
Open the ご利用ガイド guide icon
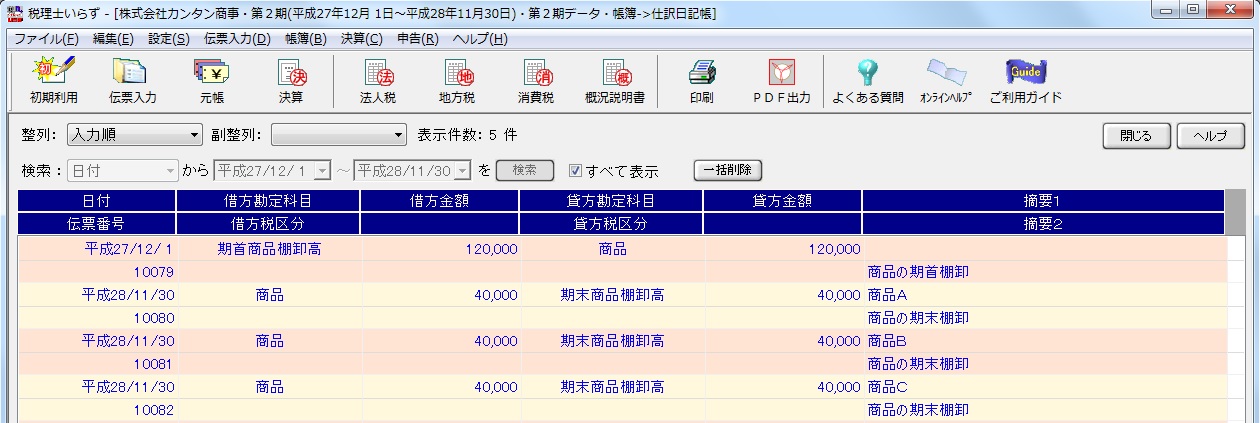(x=1025, y=80)
